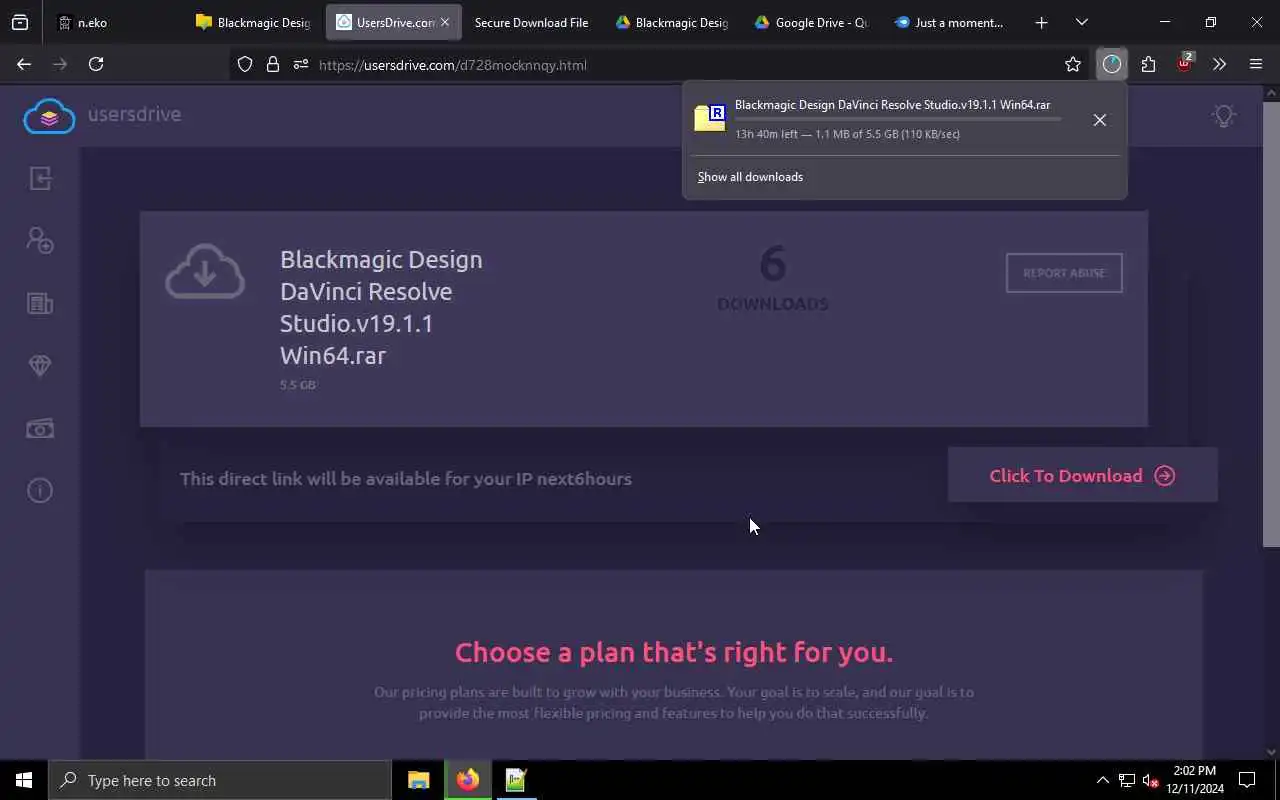Open the taskbar clock and date

click(1195, 780)
